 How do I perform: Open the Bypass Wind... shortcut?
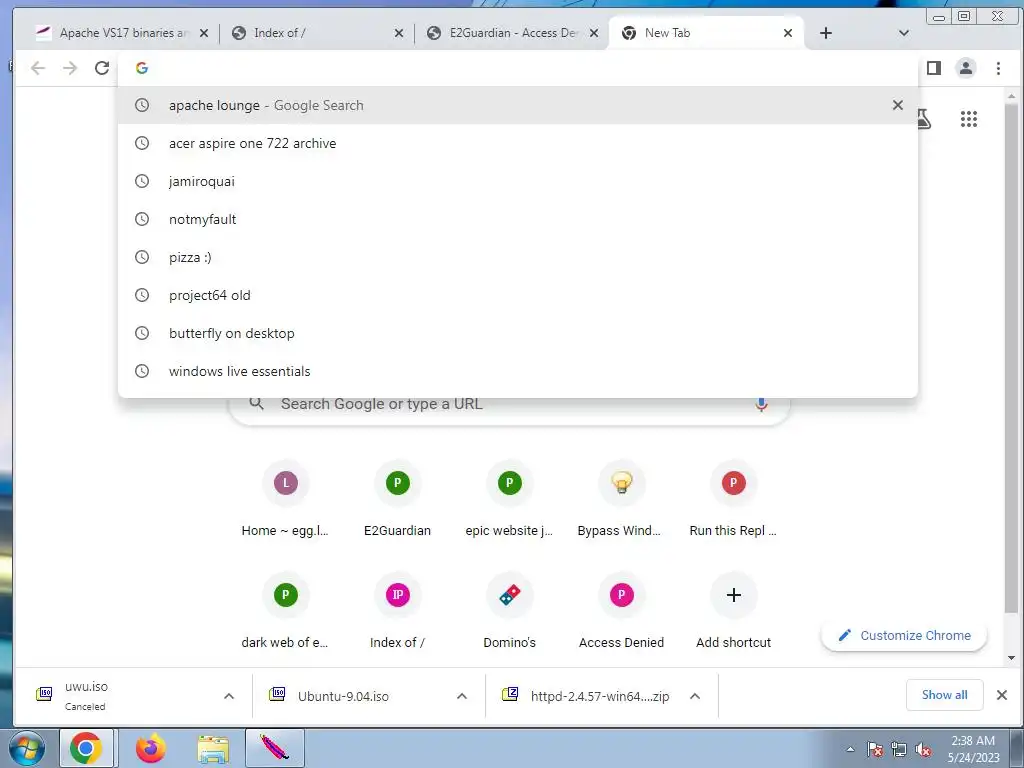[x=621, y=498]
